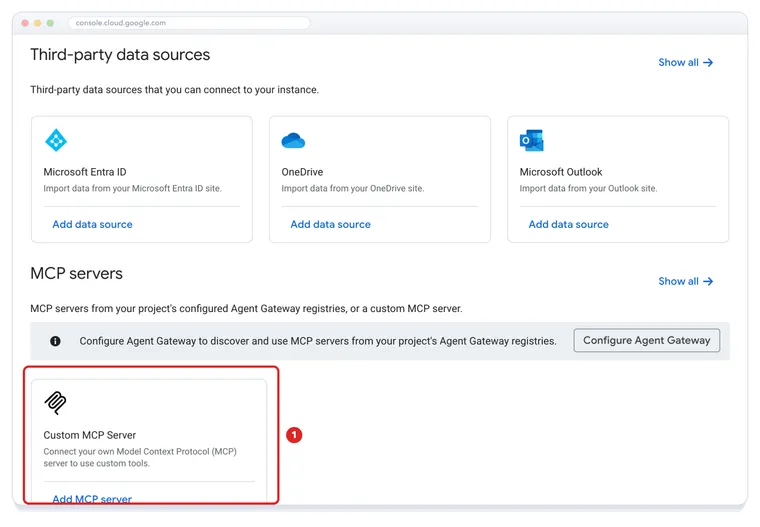The image size is (760, 527).
Task: Click 'Import data from your Microsoft Entra ID site.'
Action: click(x=132, y=189)
